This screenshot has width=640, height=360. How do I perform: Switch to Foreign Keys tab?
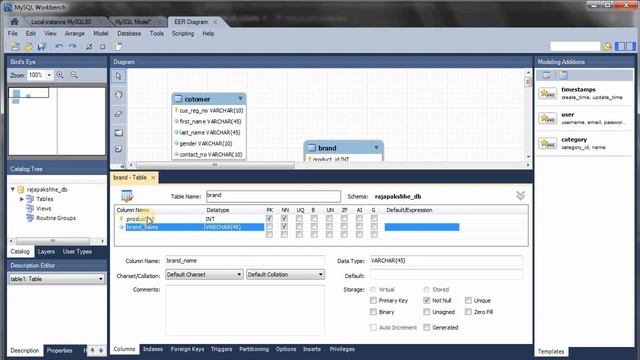coord(187,349)
